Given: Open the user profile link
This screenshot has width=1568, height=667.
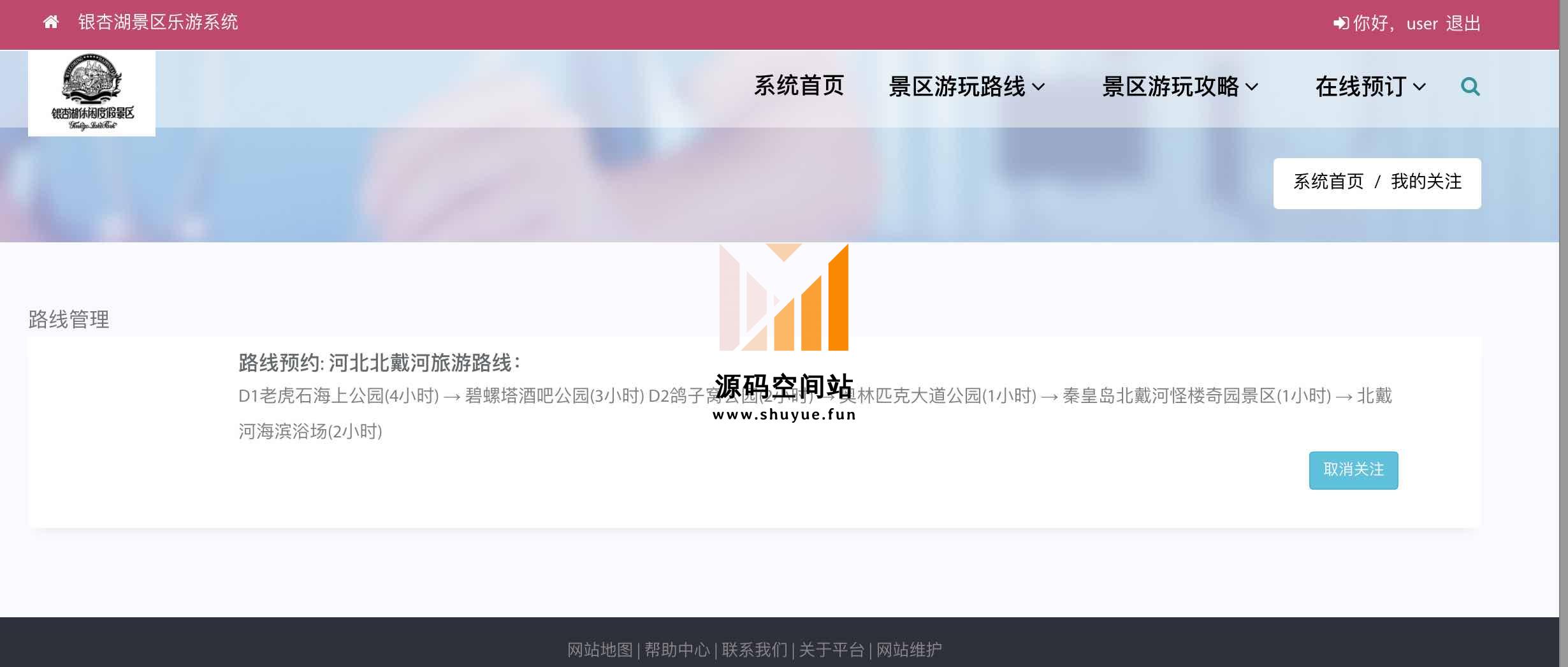Looking at the screenshot, I should click(x=1421, y=24).
